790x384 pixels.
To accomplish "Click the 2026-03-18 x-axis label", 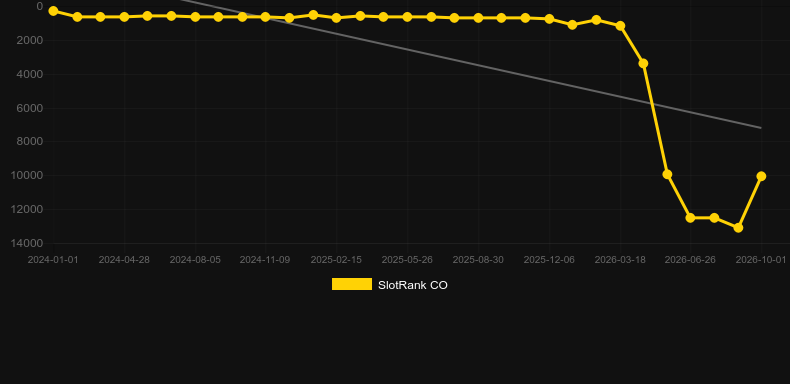I will pos(620,260).
